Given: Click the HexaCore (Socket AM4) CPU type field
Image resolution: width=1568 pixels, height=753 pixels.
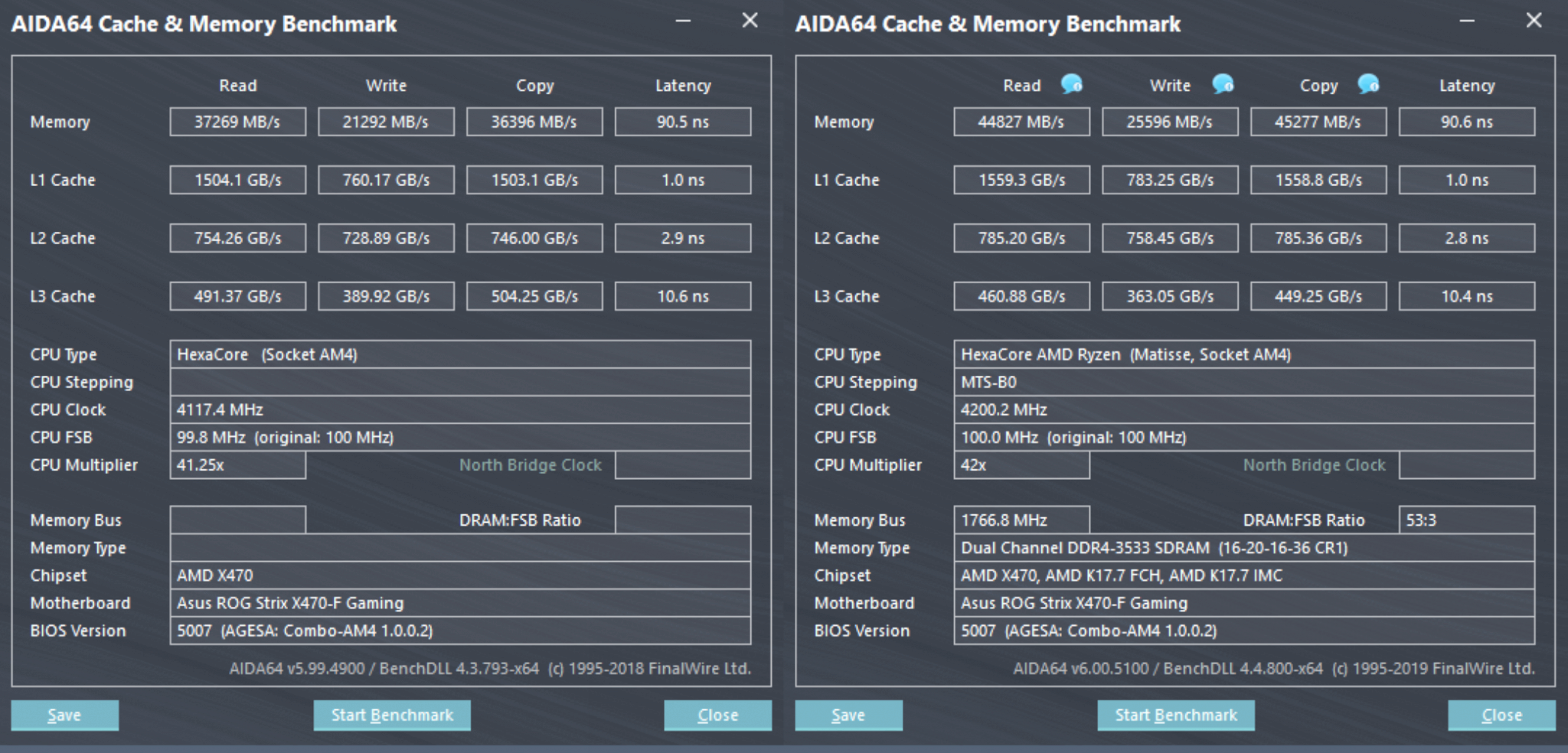Looking at the screenshot, I should 460,354.
